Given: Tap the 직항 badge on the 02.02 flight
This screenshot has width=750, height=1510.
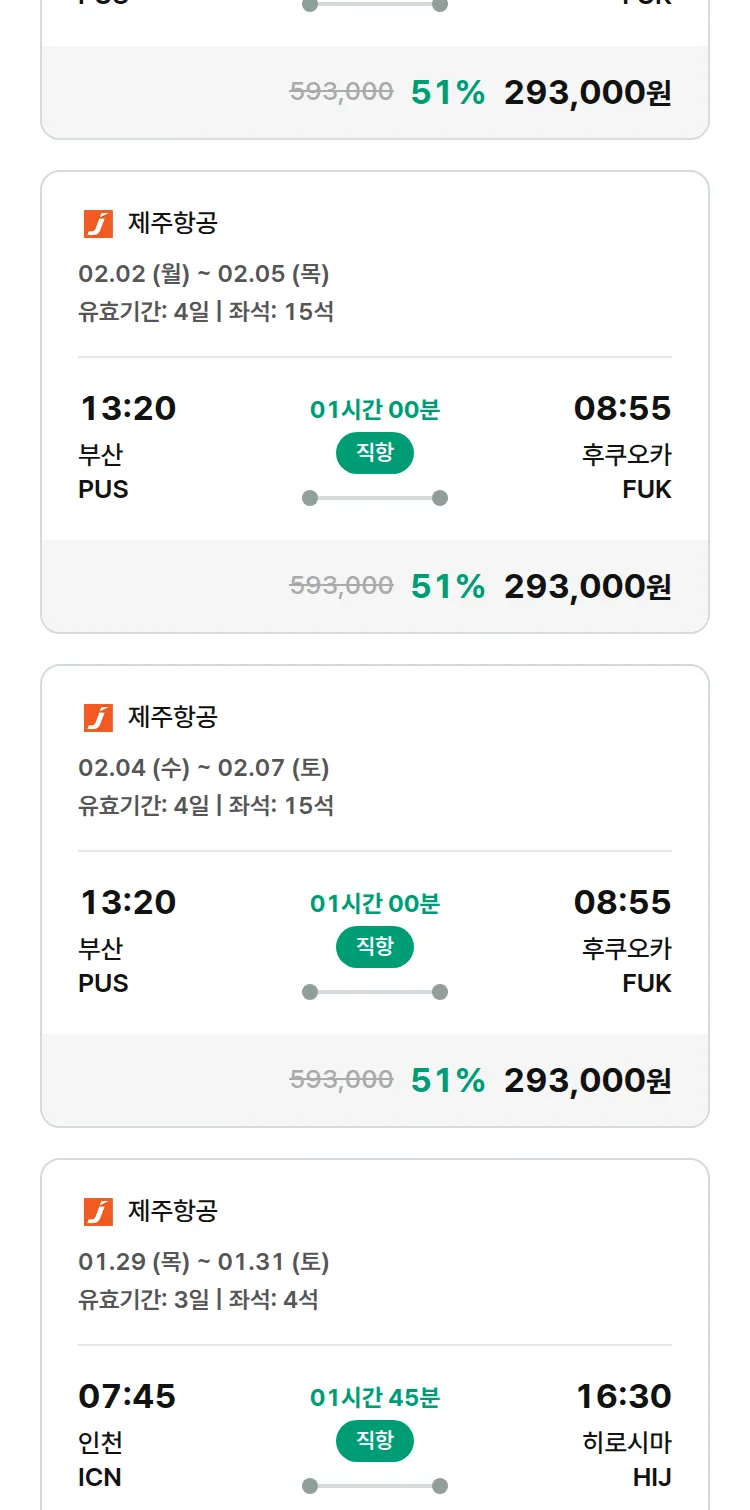Looking at the screenshot, I should click(x=375, y=453).
